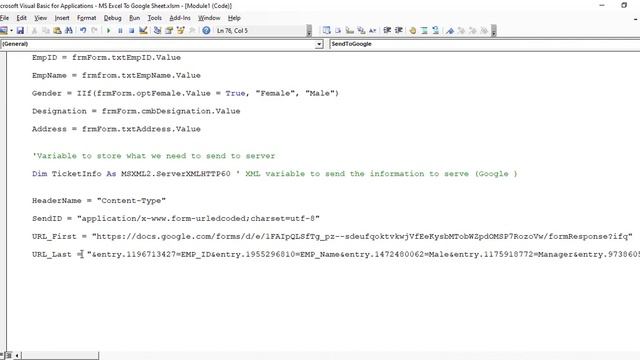Toggle a bookmark with the flag icon
640x360 pixels.
(x=450, y=31)
